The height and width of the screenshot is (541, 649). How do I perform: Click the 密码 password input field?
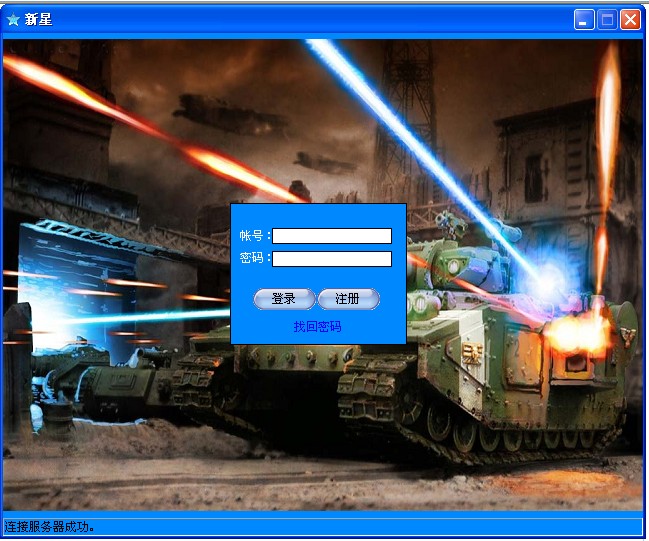pyautogui.click(x=332, y=259)
